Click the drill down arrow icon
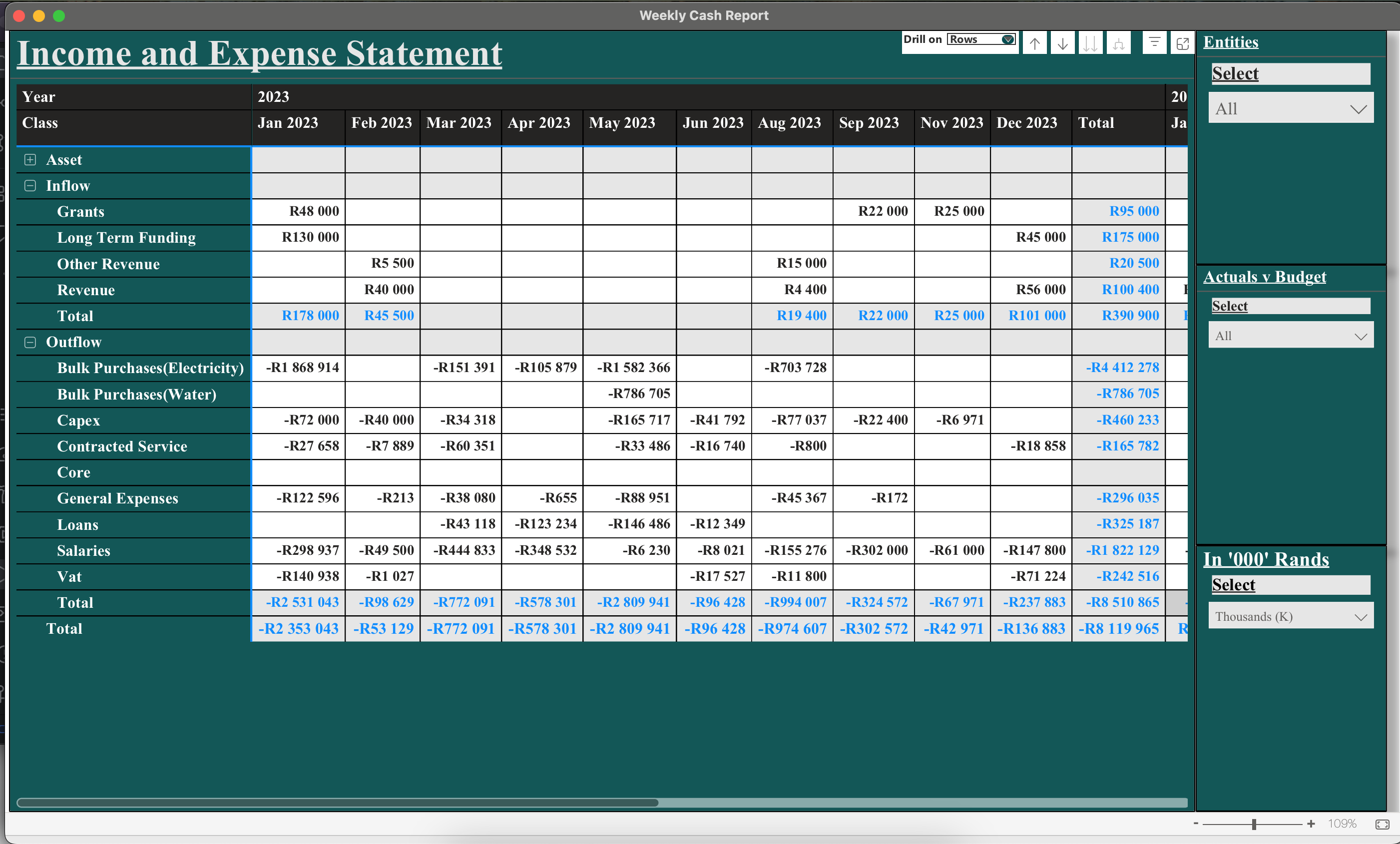This screenshot has width=1400, height=844. [x=1062, y=43]
